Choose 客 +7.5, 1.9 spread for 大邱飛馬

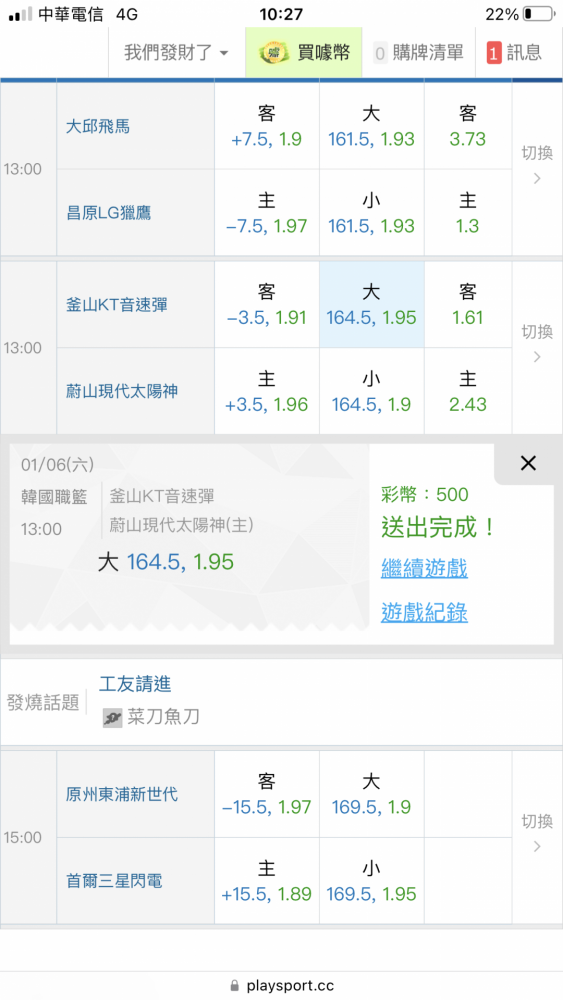click(x=267, y=126)
